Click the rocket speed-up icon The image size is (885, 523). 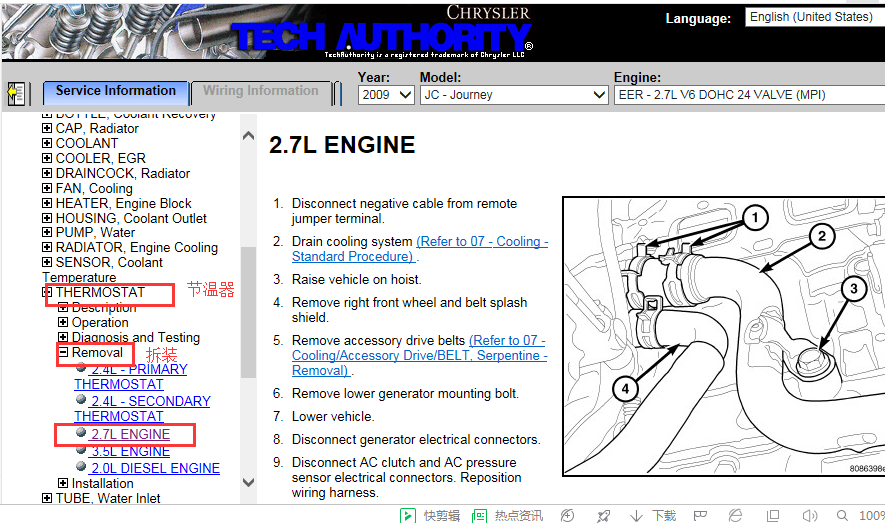click(603, 515)
